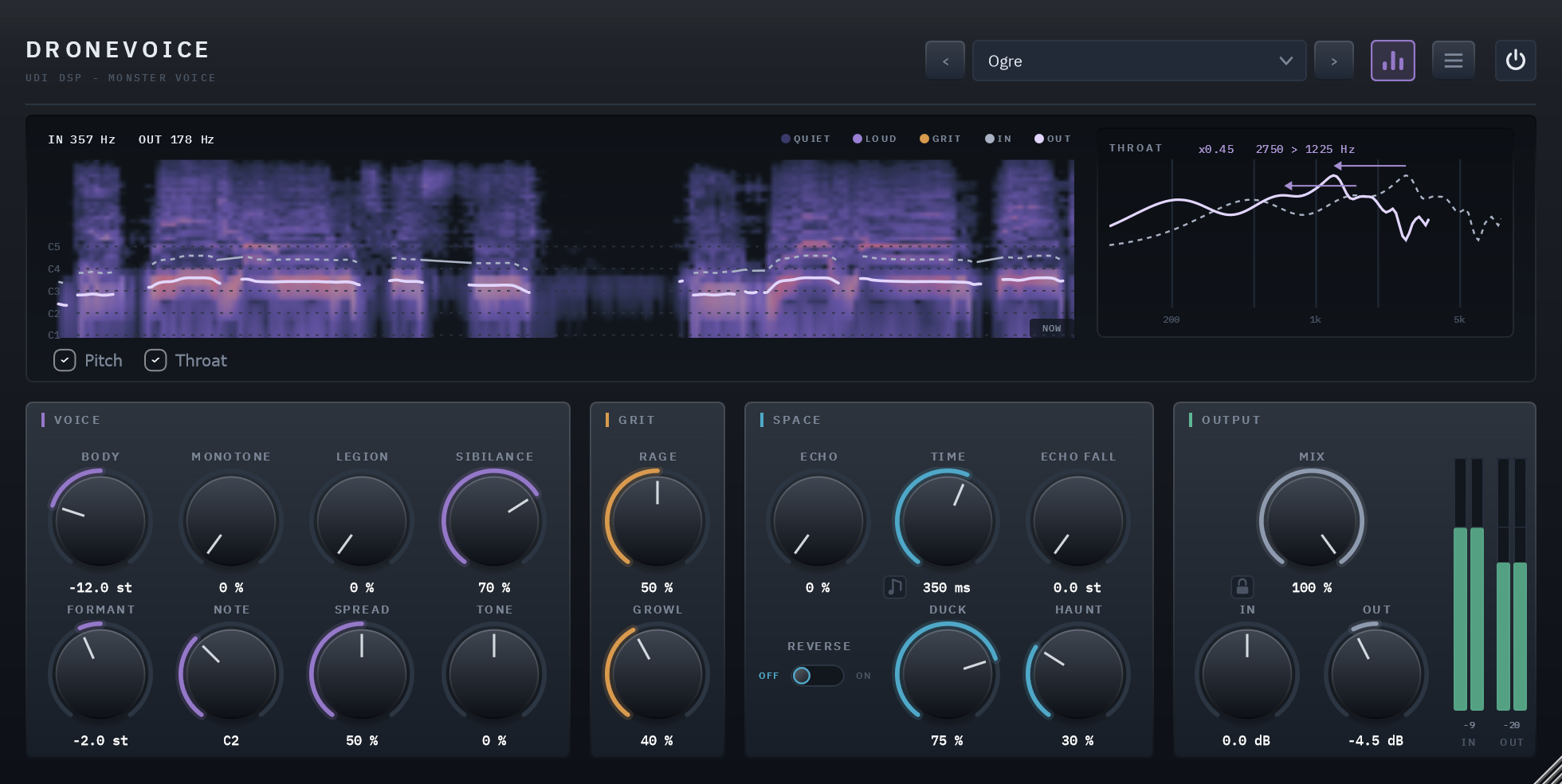Toggle the spectrum analyzer view icon

coord(1392,61)
